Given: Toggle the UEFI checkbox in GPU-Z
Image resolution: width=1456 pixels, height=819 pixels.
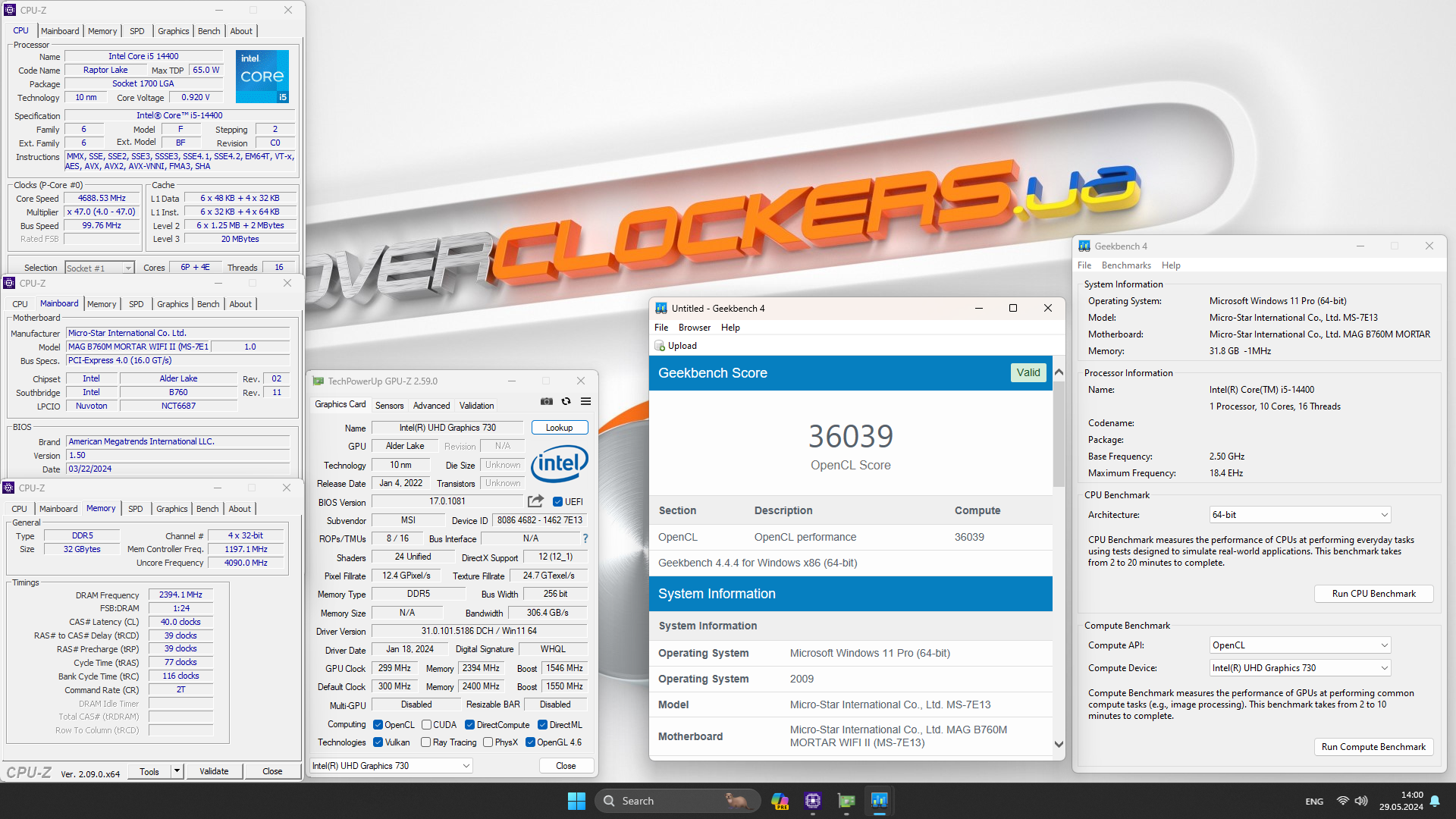Looking at the screenshot, I should 557,502.
